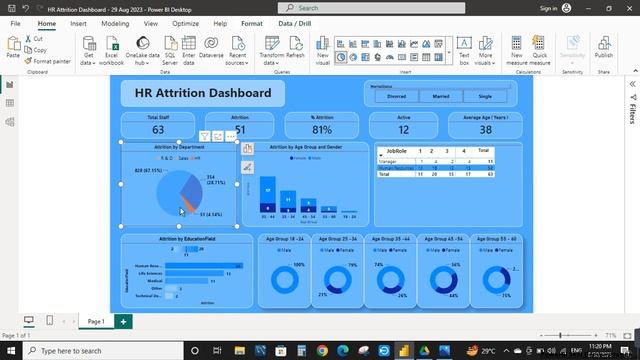Open the View ribbon tab
640x360 pixels.
[151, 24]
